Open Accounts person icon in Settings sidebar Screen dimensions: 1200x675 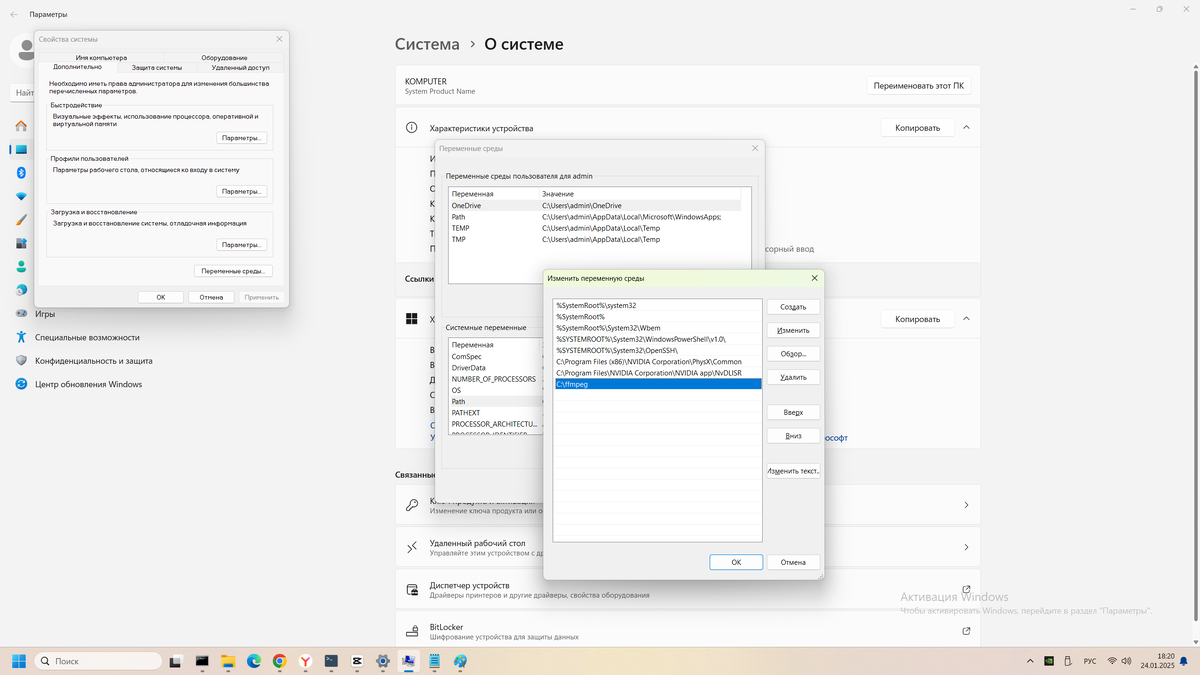[x=21, y=267]
